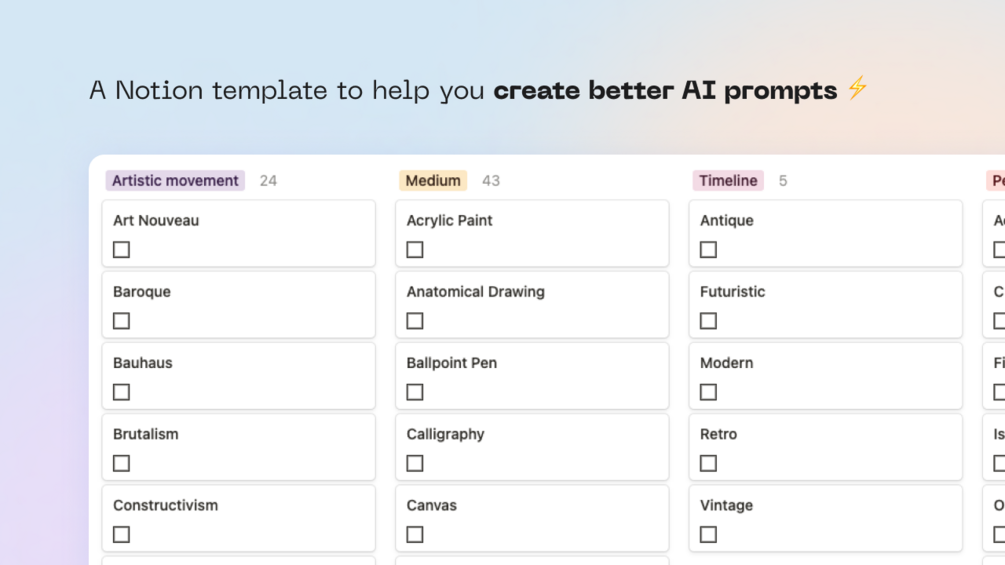Tick the Antique checkbox
This screenshot has height=565, width=1005.
point(709,250)
